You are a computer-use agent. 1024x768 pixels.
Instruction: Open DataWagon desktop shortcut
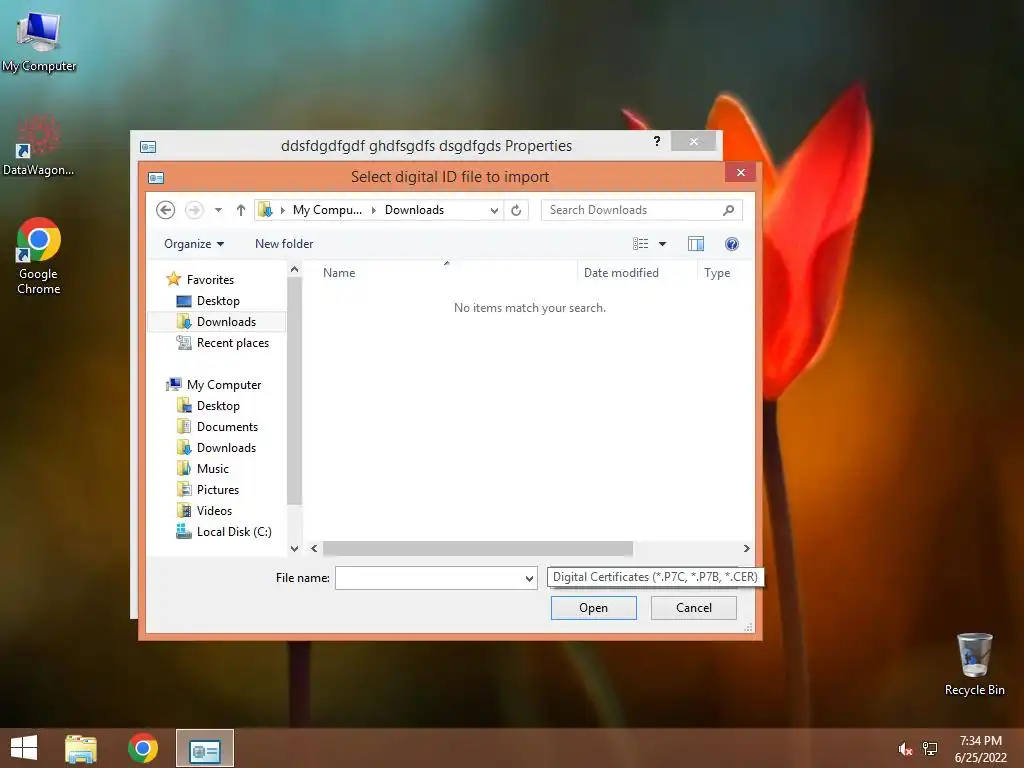pos(38,146)
